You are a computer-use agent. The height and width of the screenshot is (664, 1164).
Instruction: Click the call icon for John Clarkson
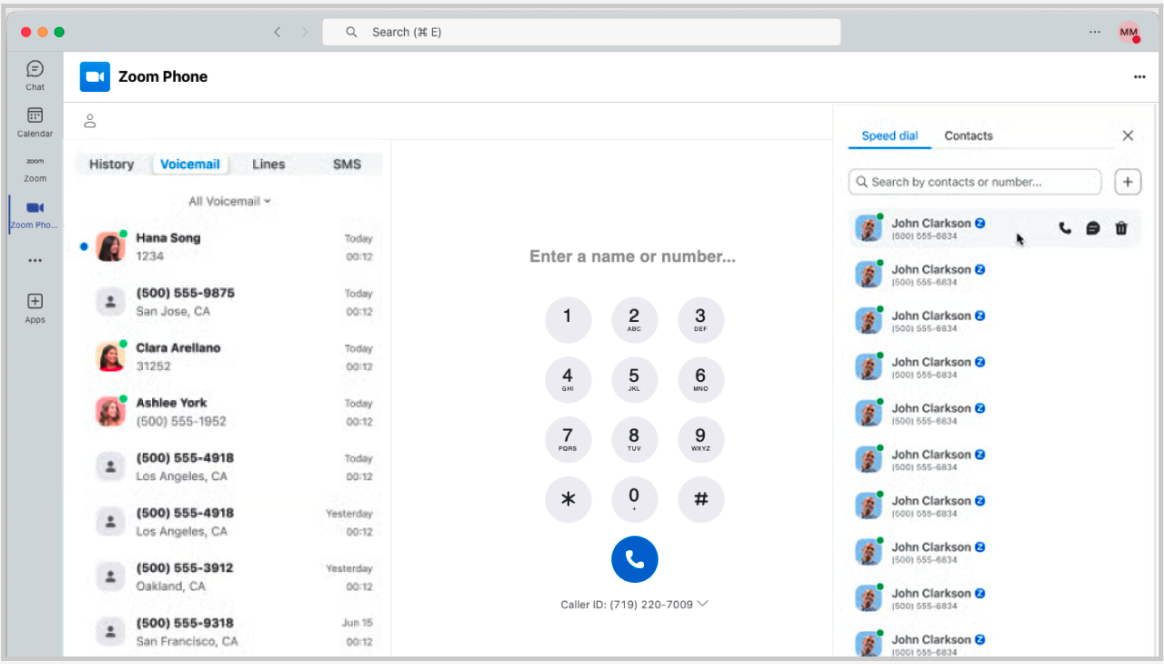tap(1065, 228)
